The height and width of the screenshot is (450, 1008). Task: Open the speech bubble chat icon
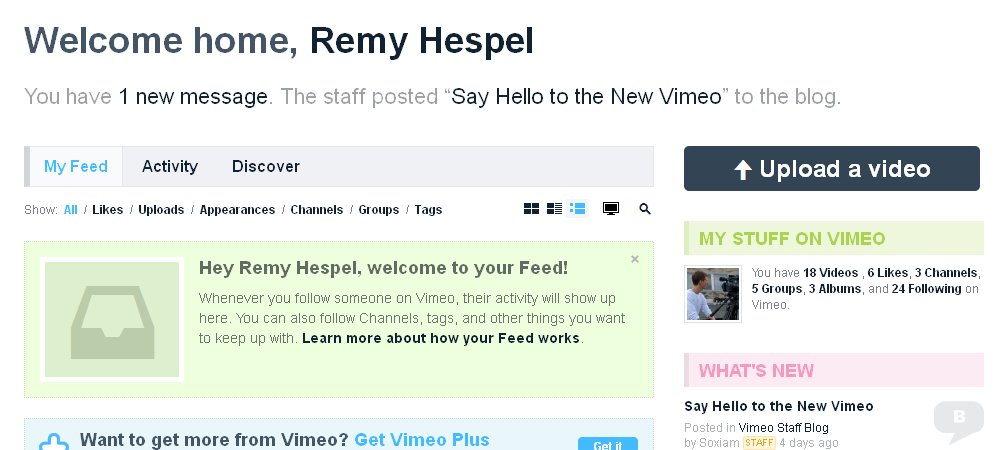click(x=958, y=419)
